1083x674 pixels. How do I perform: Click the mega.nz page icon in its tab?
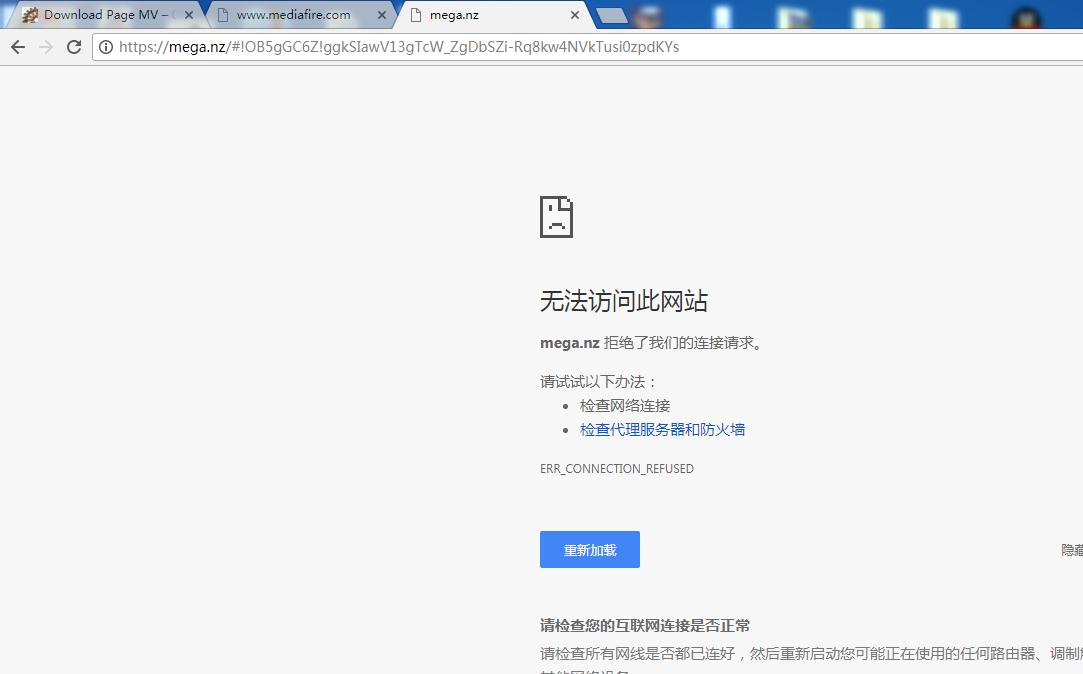(416, 15)
